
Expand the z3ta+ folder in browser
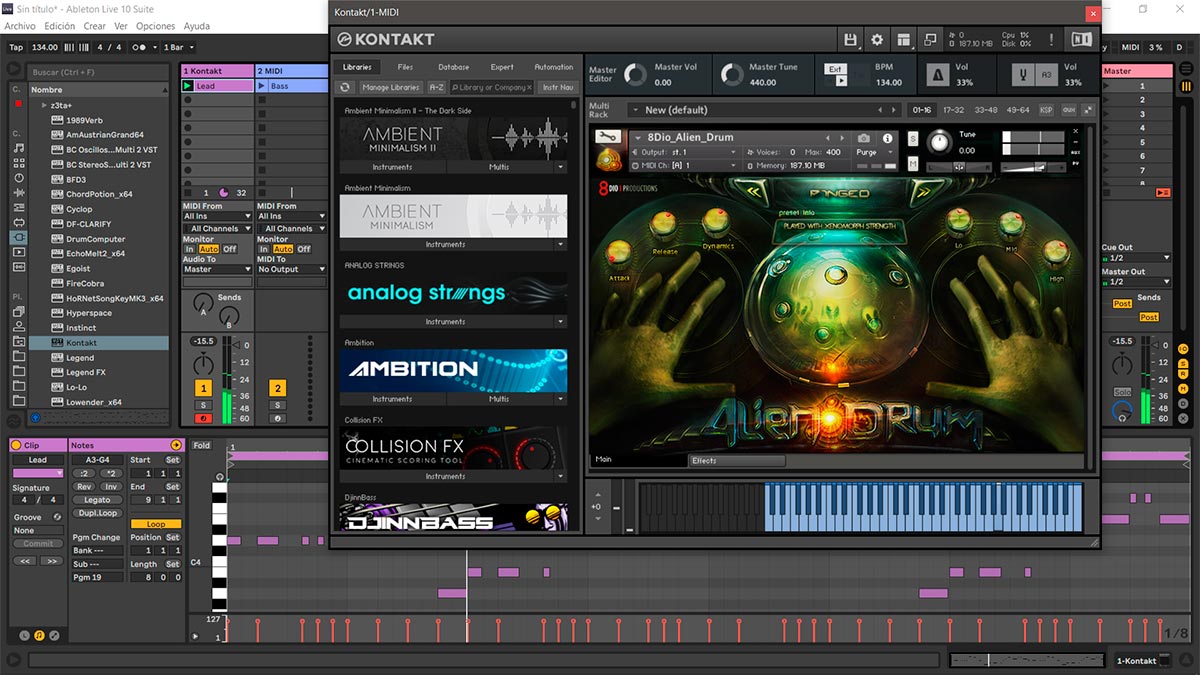pos(45,104)
